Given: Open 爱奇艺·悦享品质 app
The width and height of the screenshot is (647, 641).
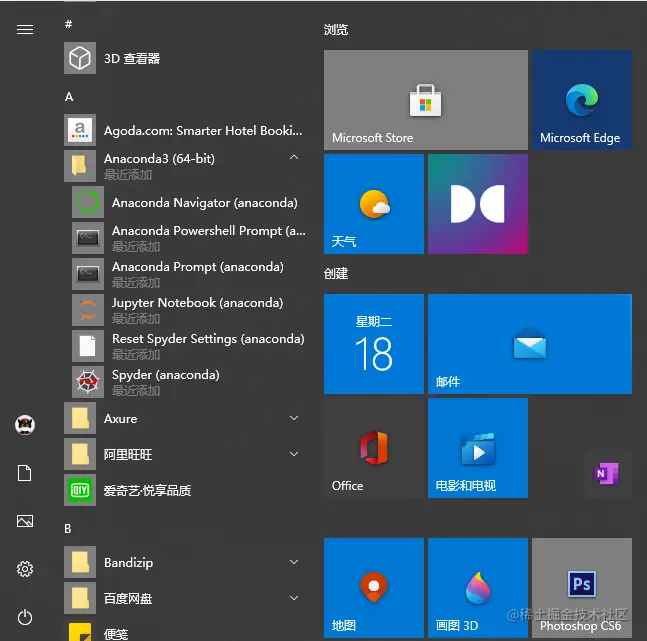Looking at the screenshot, I should (x=185, y=490).
